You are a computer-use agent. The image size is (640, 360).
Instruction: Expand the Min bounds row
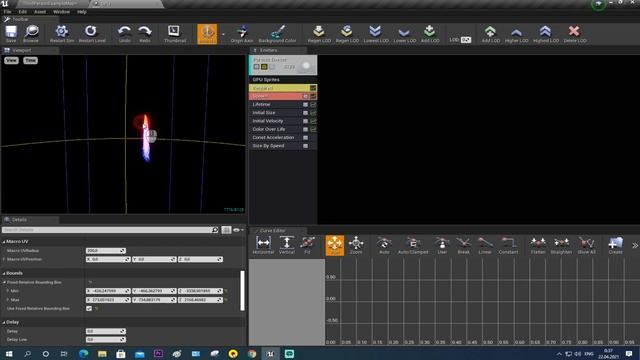click(x=8, y=291)
